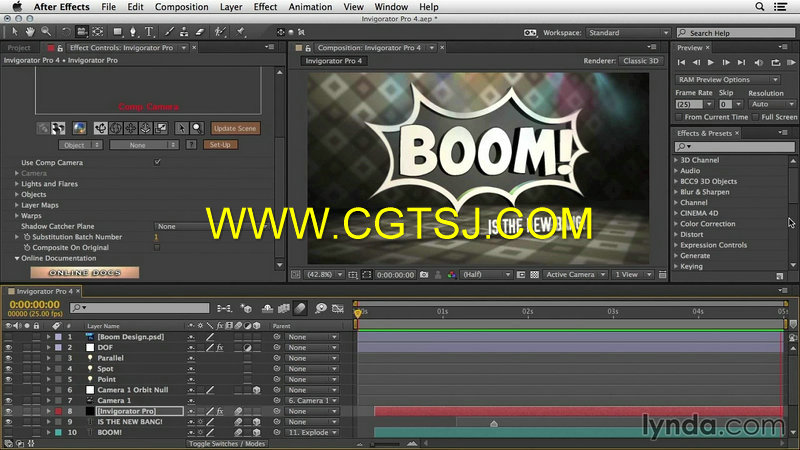Screen dimensions: 800x450
Task: Enable Motion Blur for timeline layers
Action: point(300,308)
